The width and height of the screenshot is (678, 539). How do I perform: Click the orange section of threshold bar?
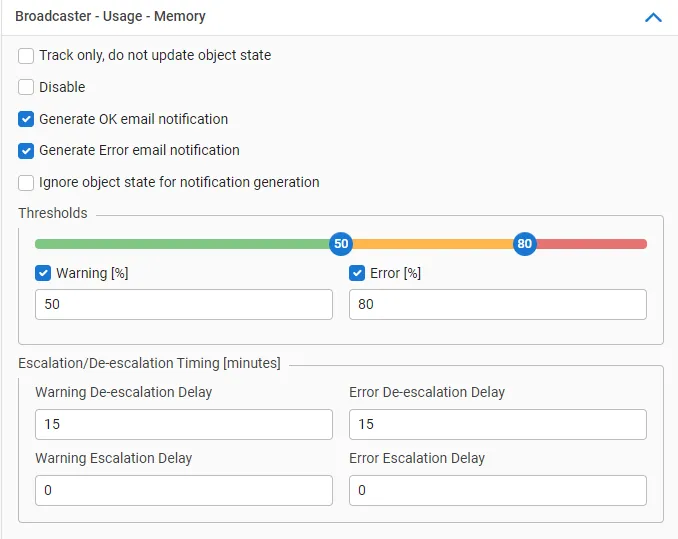tap(432, 244)
